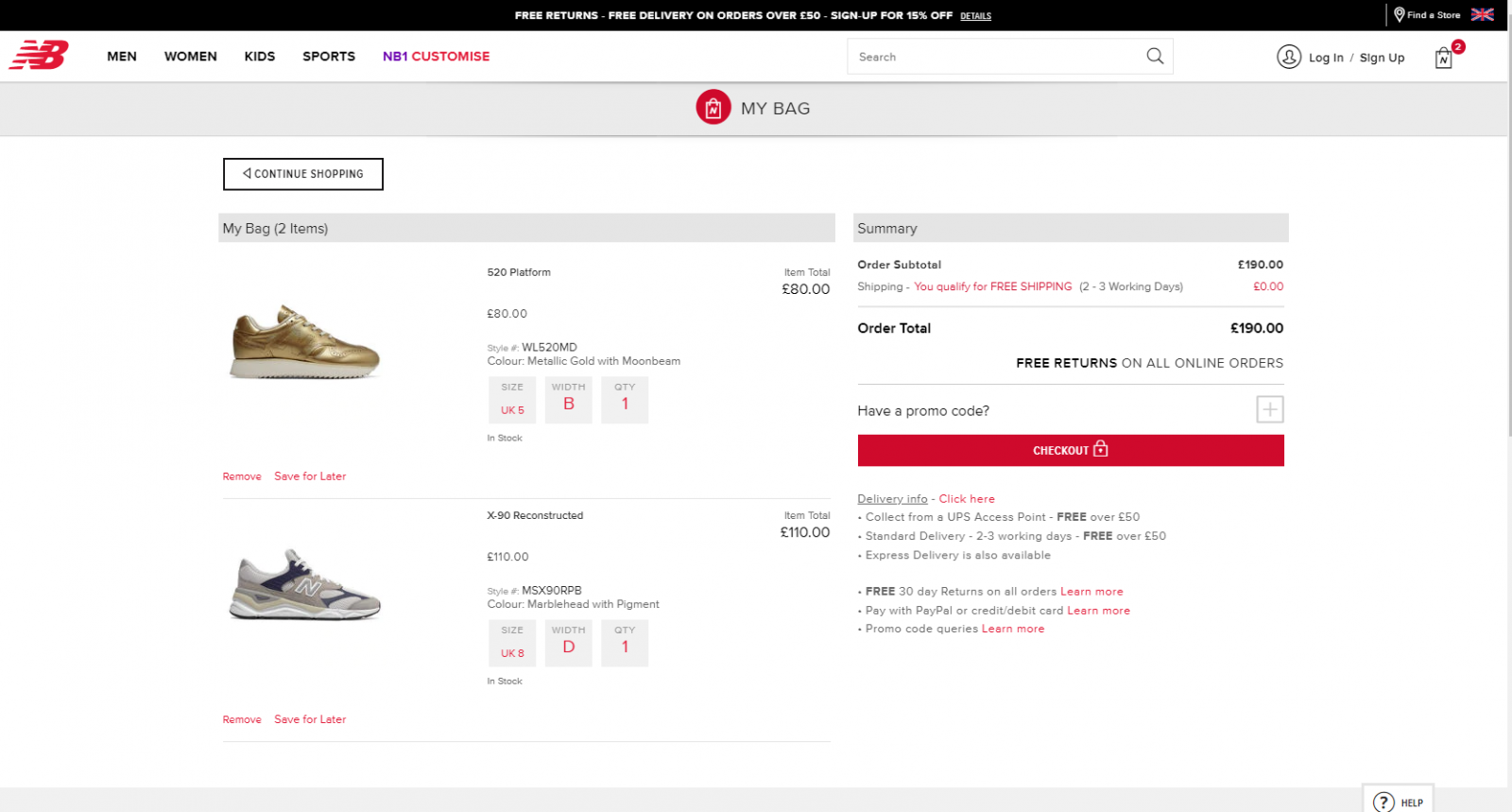The image size is (1512, 812).
Task: Click the X-90 Reconstructed product name
Action: (x=535, y=515)
